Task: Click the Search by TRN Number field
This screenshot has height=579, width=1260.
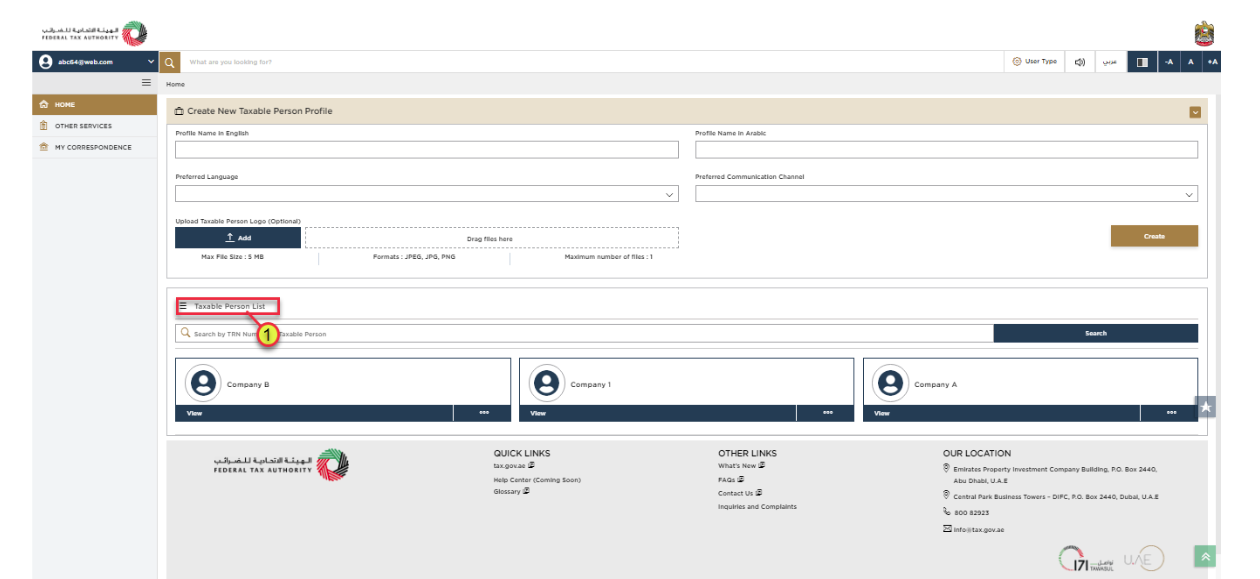Action: [584, 333]
